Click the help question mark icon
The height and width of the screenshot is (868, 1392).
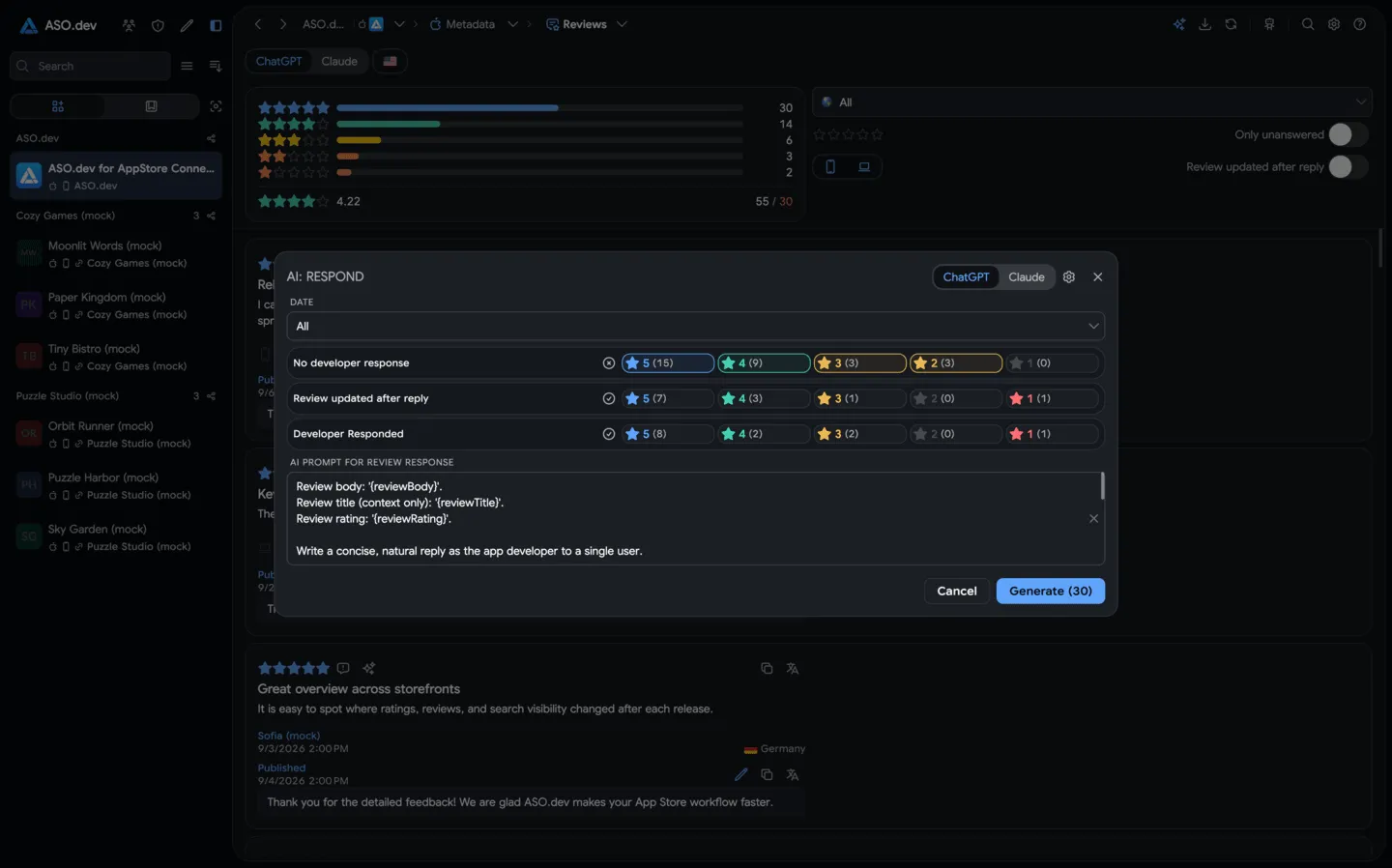coord(1359,24)
